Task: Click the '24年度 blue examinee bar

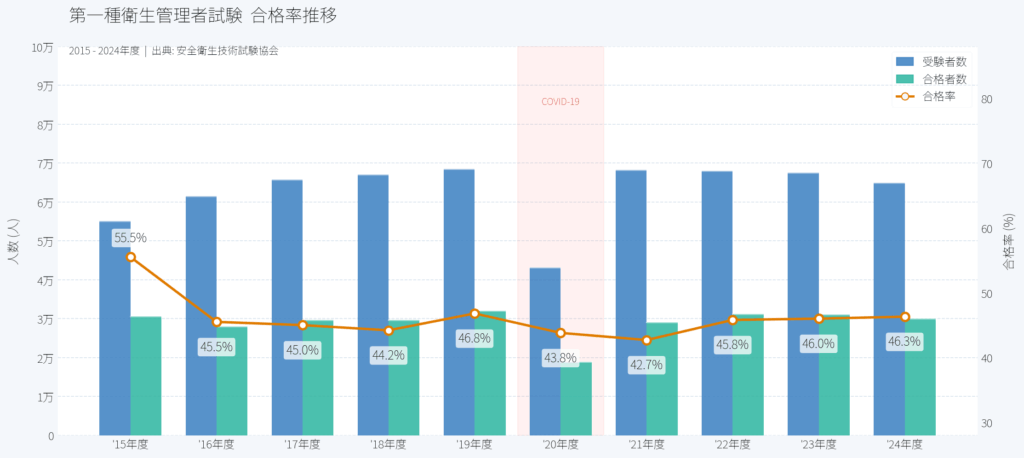Action: click(889, 309)
